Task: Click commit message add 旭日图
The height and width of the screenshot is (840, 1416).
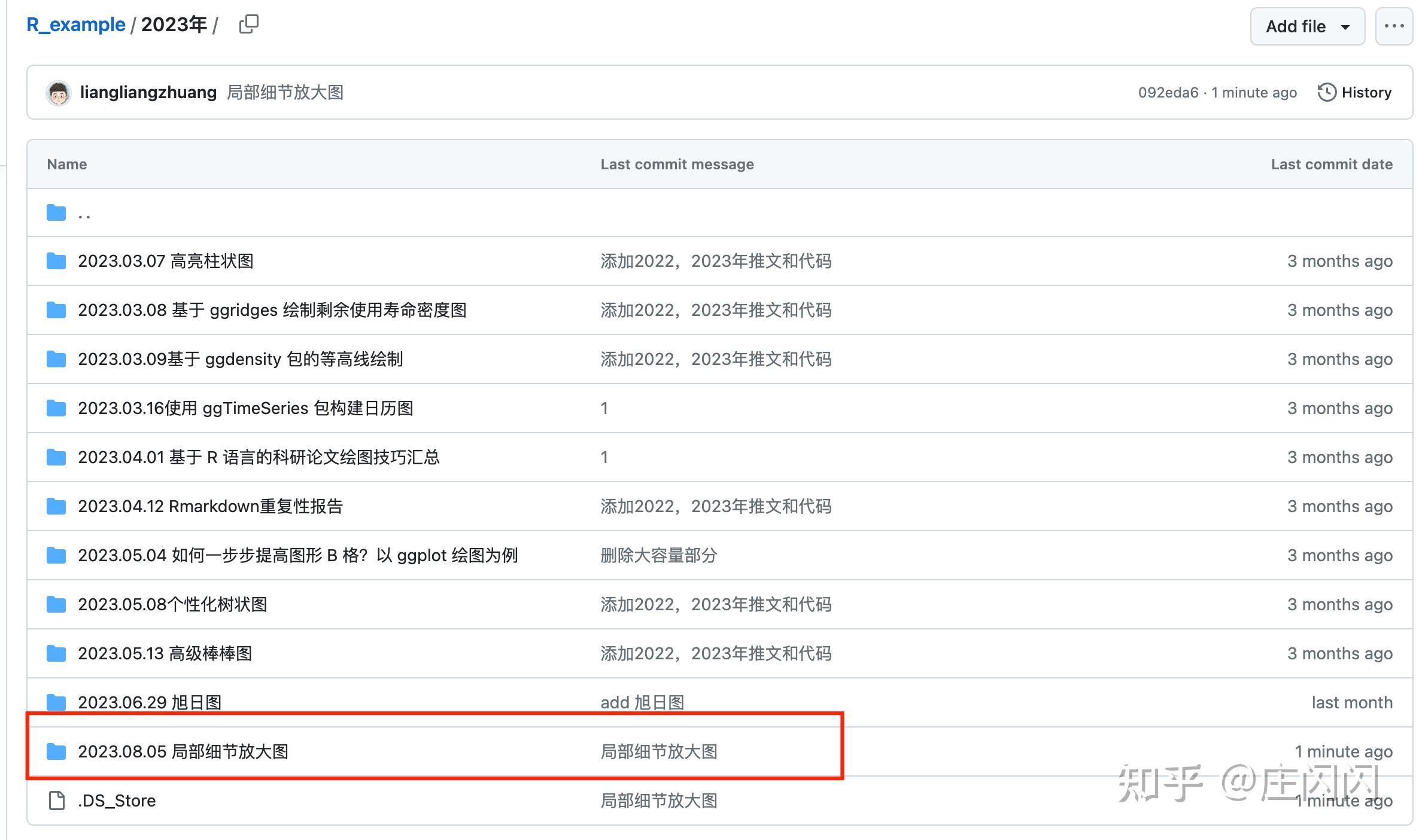Action: (642, 702)
